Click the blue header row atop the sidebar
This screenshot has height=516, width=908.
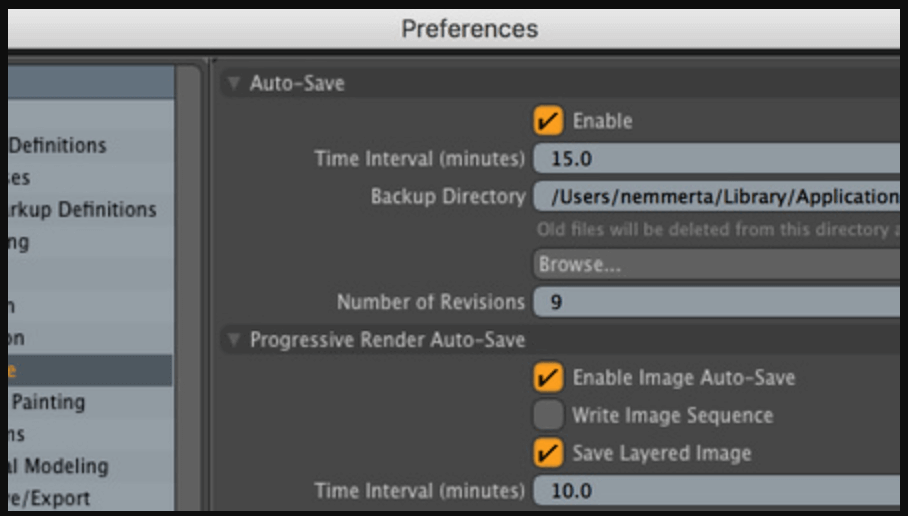tap(88, 82)
